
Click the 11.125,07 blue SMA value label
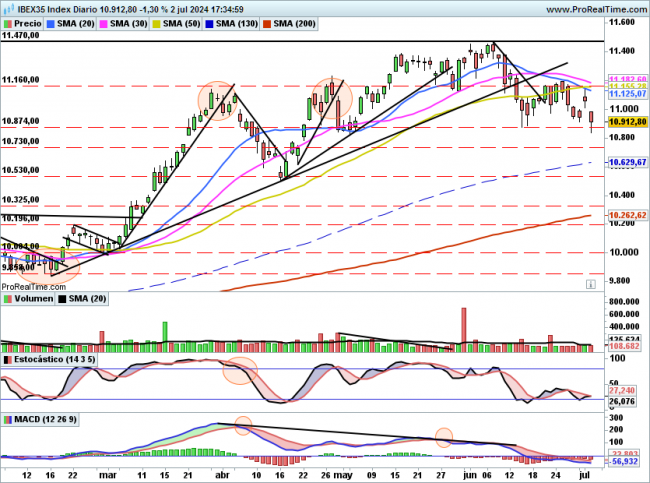point(628,94)
